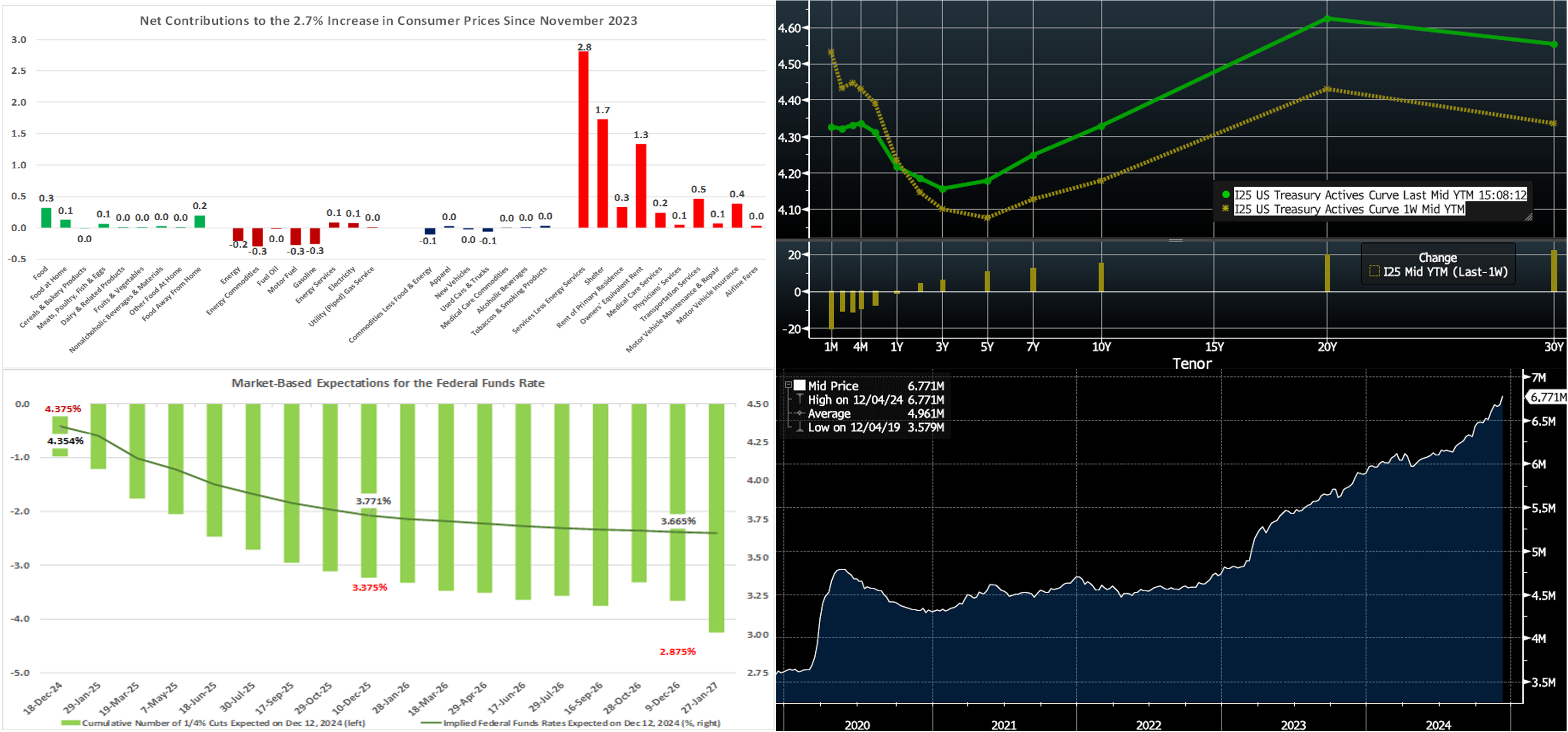
Task: Click the 10Y tenor axis label
Action: pos(1101,347)
